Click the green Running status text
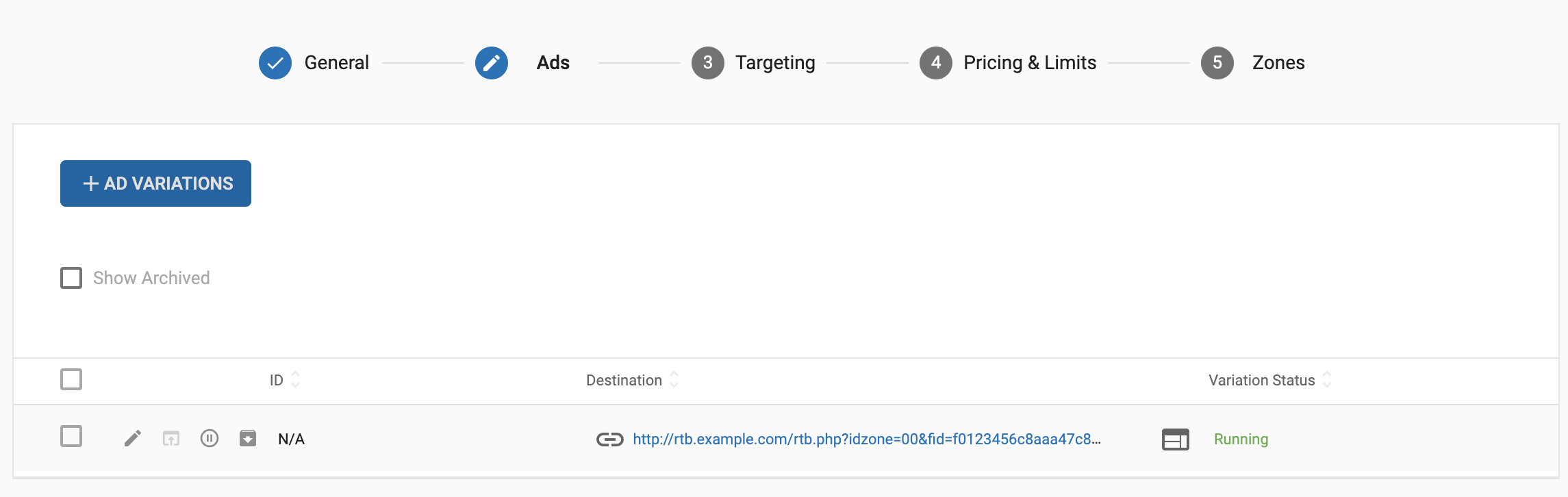Viewport: 1568px width, 497px height. 1241,439
